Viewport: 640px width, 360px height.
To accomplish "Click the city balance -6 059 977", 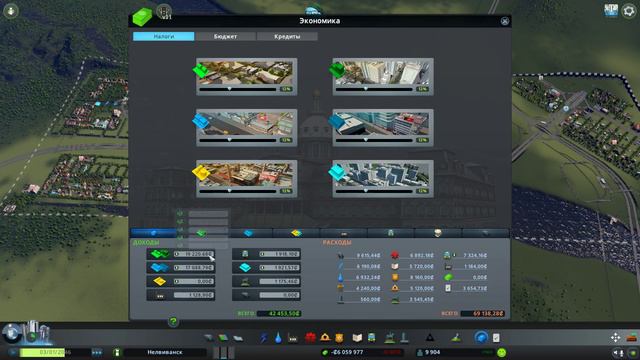I will (347, 352).
